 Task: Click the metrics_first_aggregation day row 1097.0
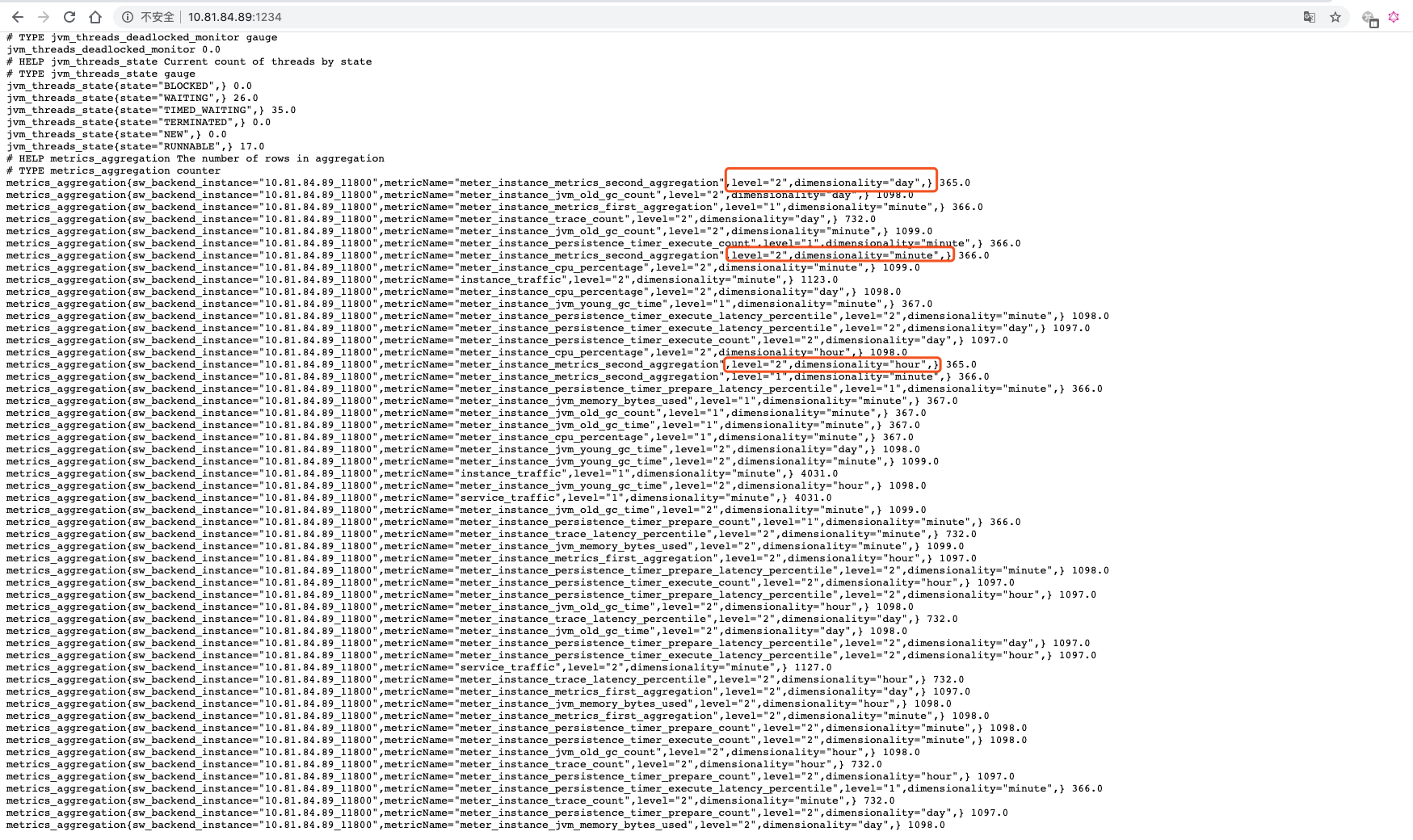[489, 691]
